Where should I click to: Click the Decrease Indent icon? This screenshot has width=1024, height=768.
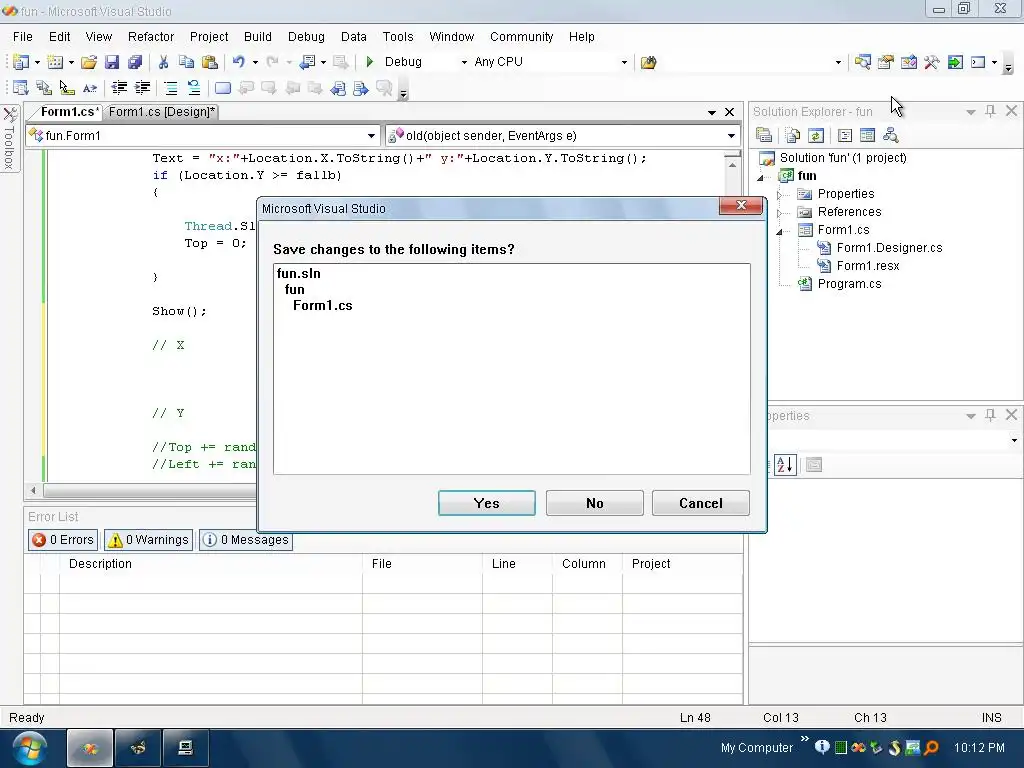[119, 88]
